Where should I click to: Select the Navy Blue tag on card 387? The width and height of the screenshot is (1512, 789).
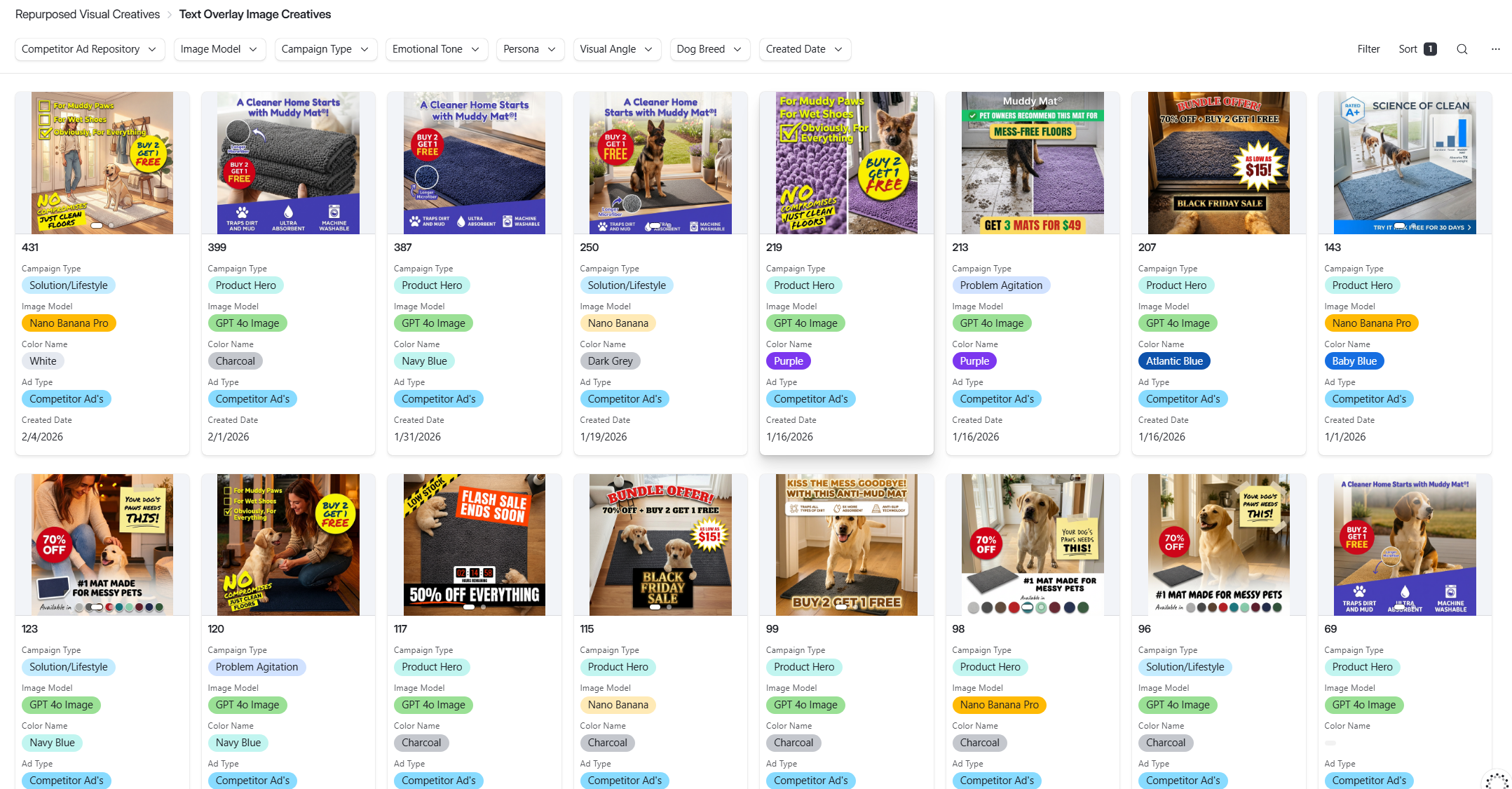(424, 361)
